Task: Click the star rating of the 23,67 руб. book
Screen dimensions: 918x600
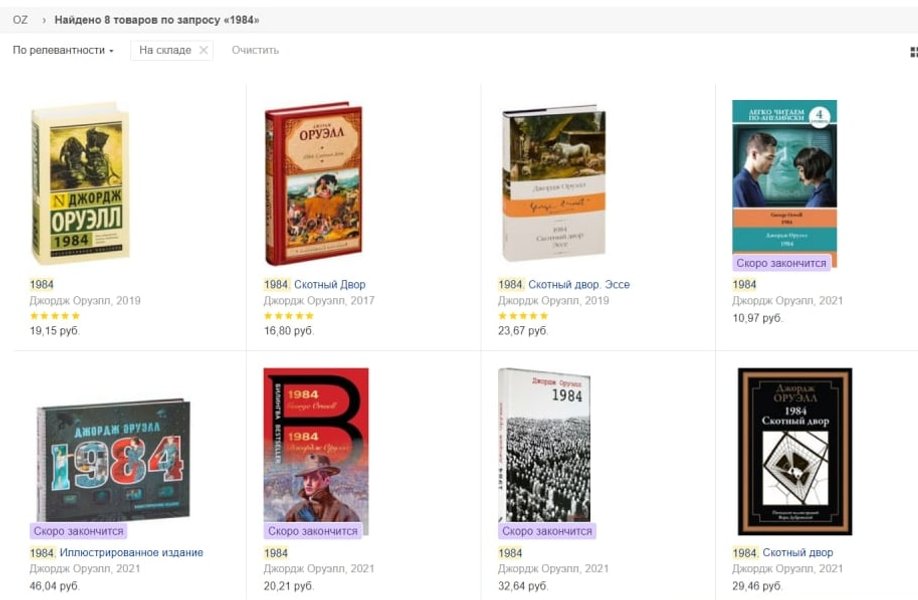Action: 523,316
